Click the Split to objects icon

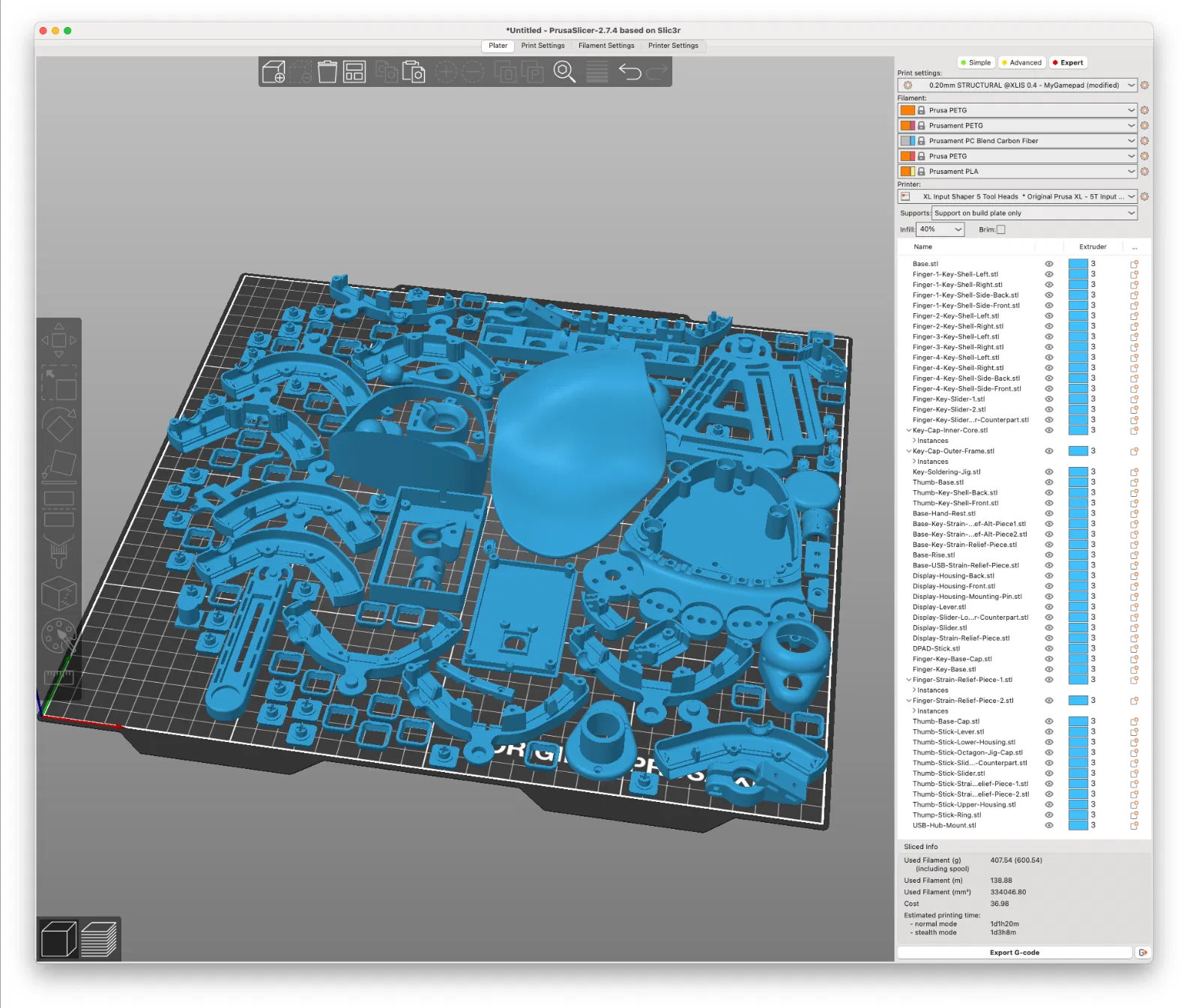pos(505,72)
